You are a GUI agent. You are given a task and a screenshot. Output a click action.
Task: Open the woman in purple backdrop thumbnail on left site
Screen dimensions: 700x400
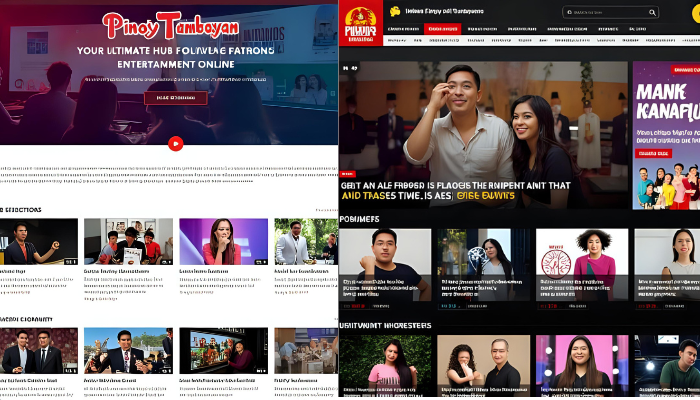point(223,241)
